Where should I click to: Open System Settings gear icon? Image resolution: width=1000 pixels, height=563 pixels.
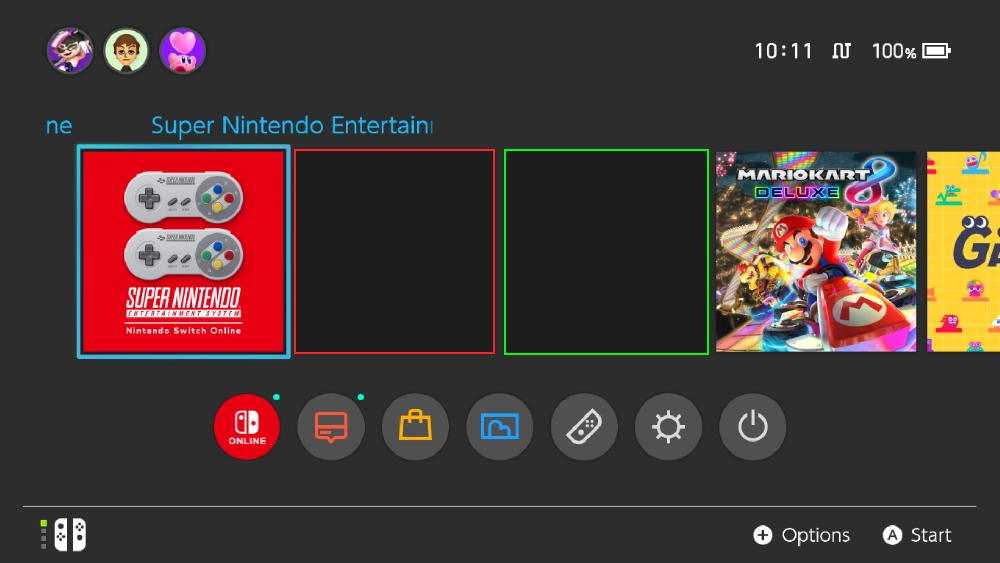click(x=668, y=427)
